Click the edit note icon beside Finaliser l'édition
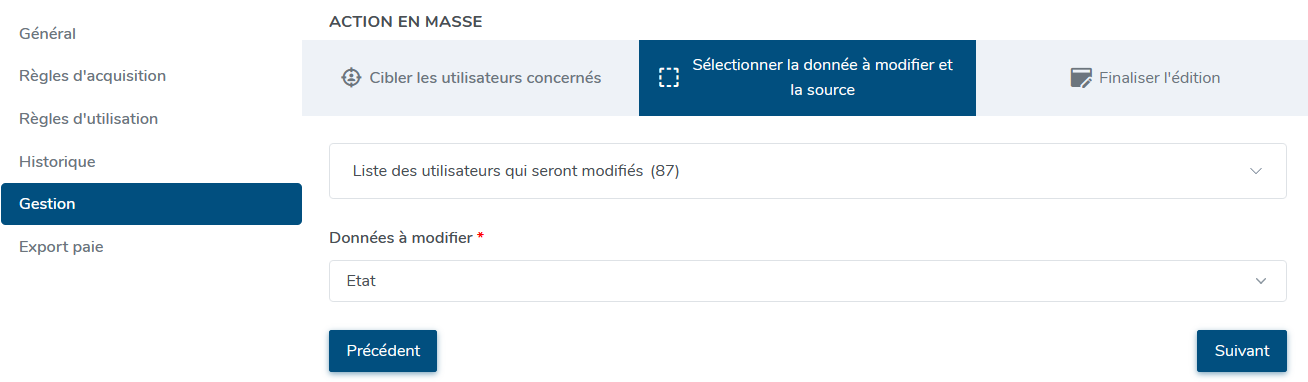Viewport: 1308px width, 382px height. coord(1080,78)
